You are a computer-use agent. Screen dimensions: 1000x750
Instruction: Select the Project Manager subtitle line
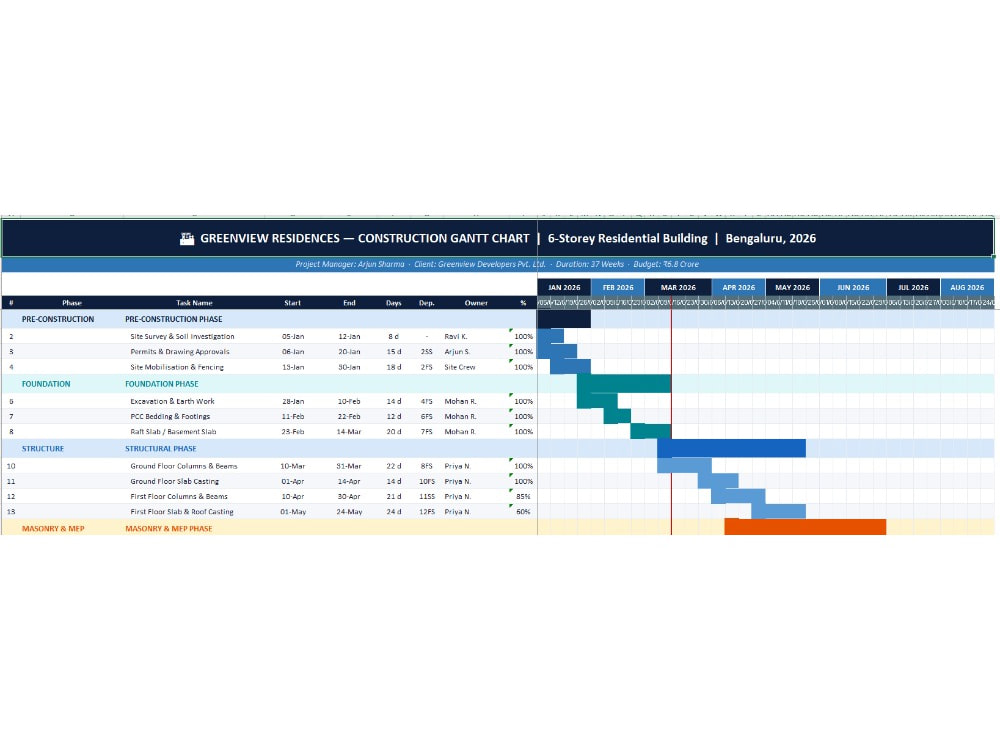click(497, 264)
